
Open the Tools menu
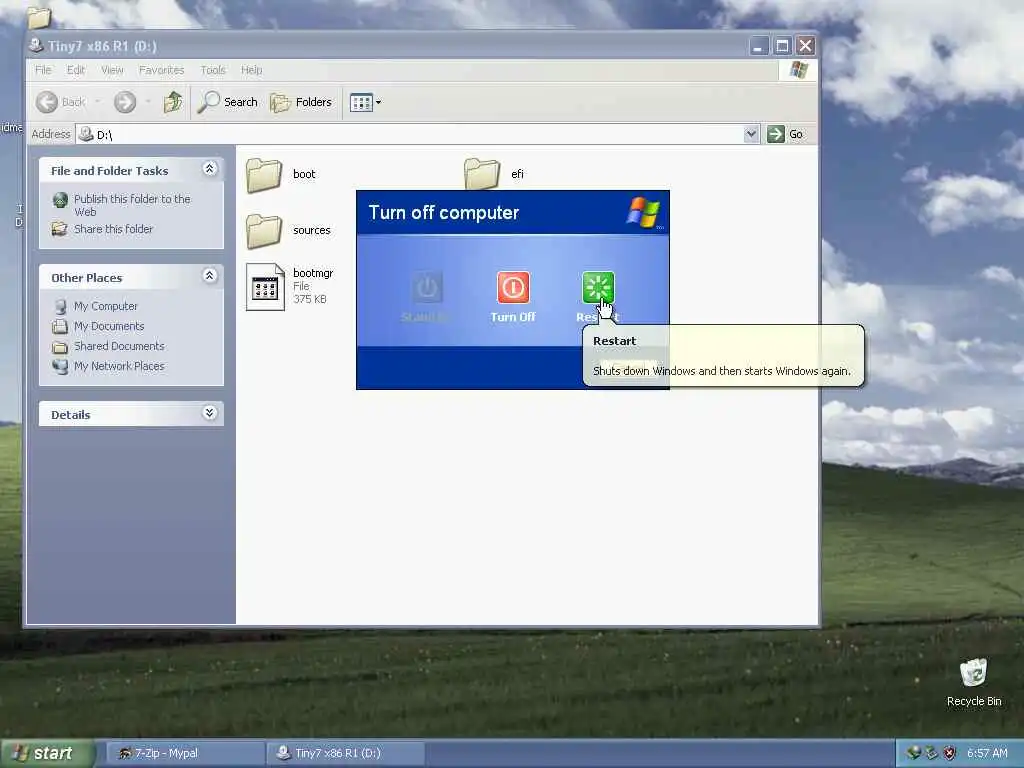pyautogui.click(x=213, y=70)
